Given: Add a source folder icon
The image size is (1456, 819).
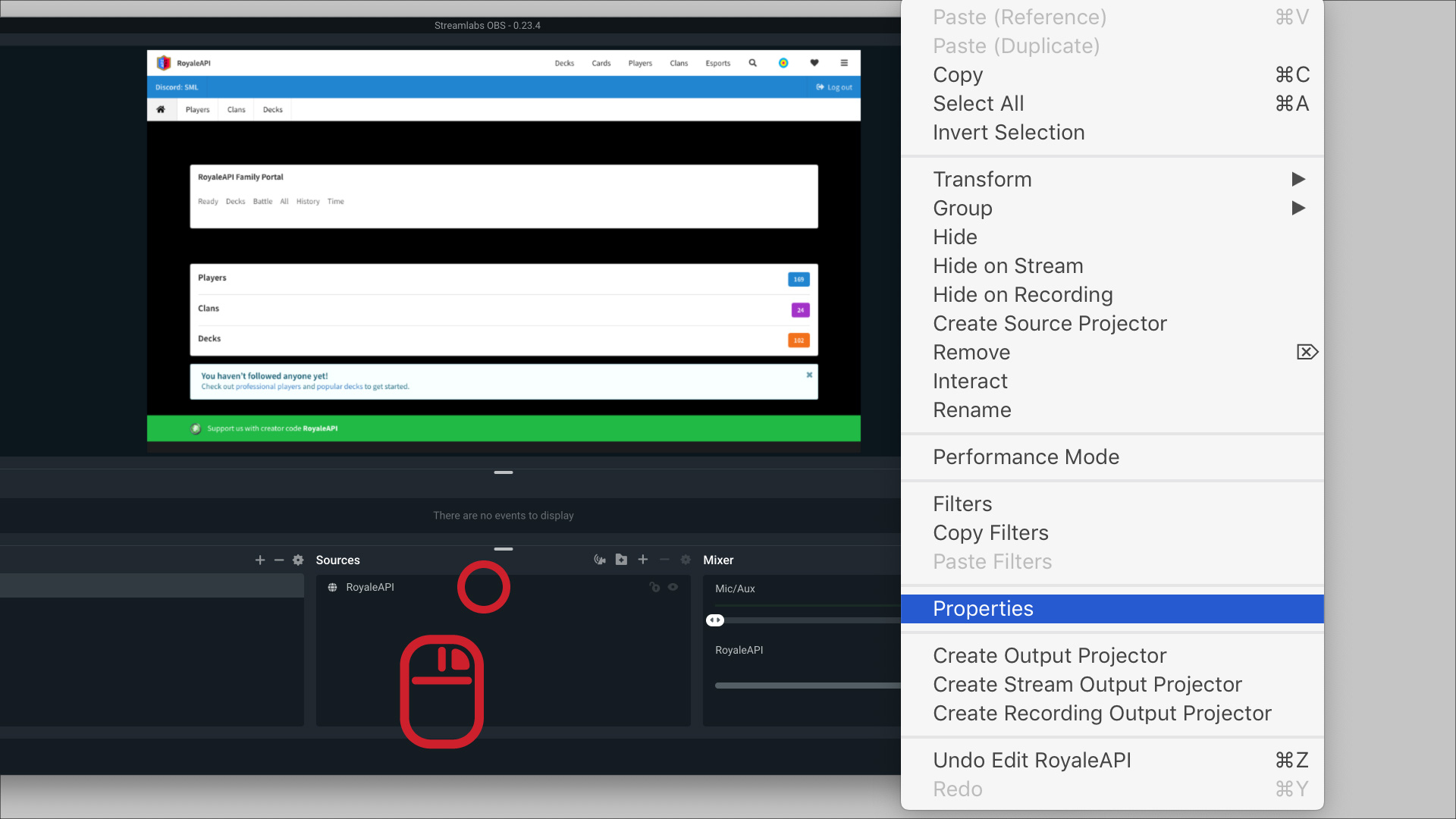Looking at the screenshot, I should [621, 559].
